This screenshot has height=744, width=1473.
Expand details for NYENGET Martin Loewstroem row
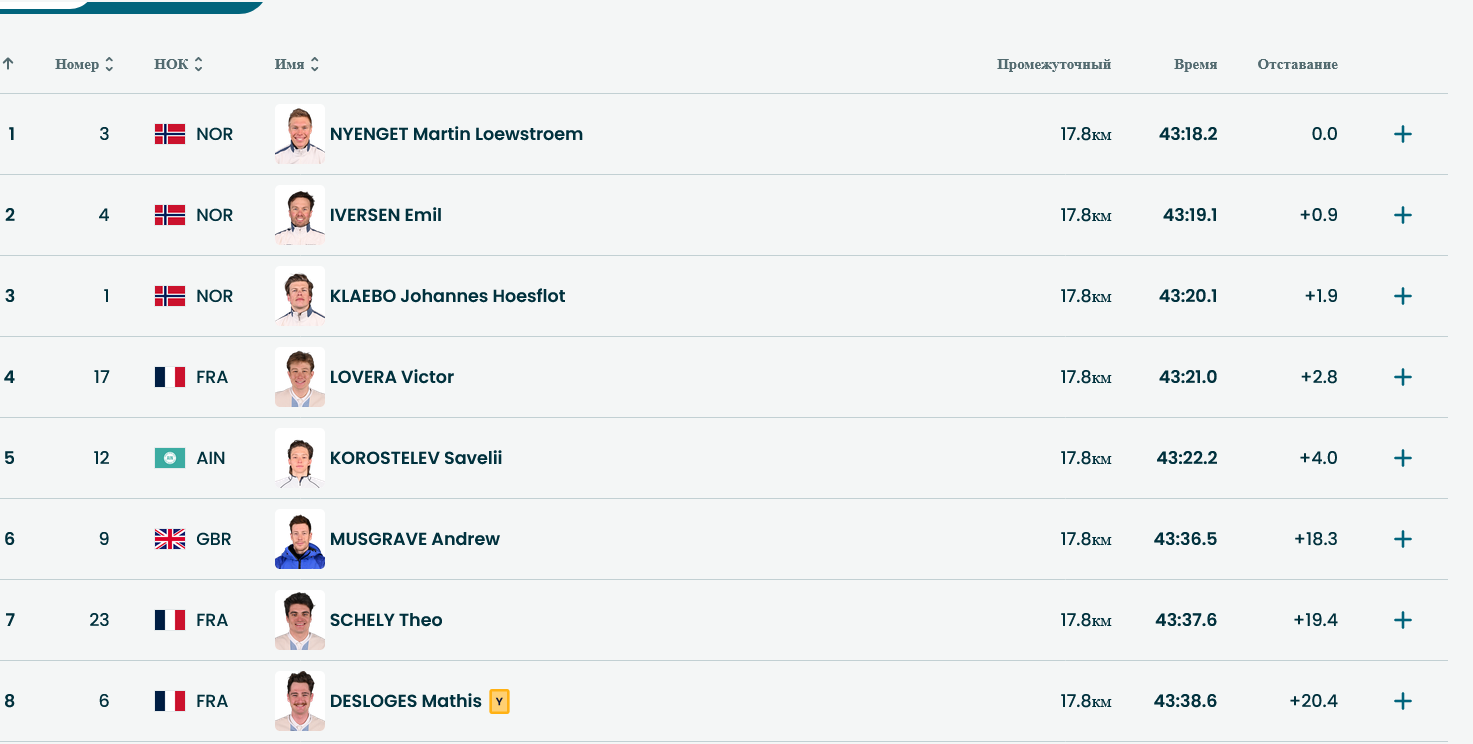pyautogui.click(x=1402, y=134)
